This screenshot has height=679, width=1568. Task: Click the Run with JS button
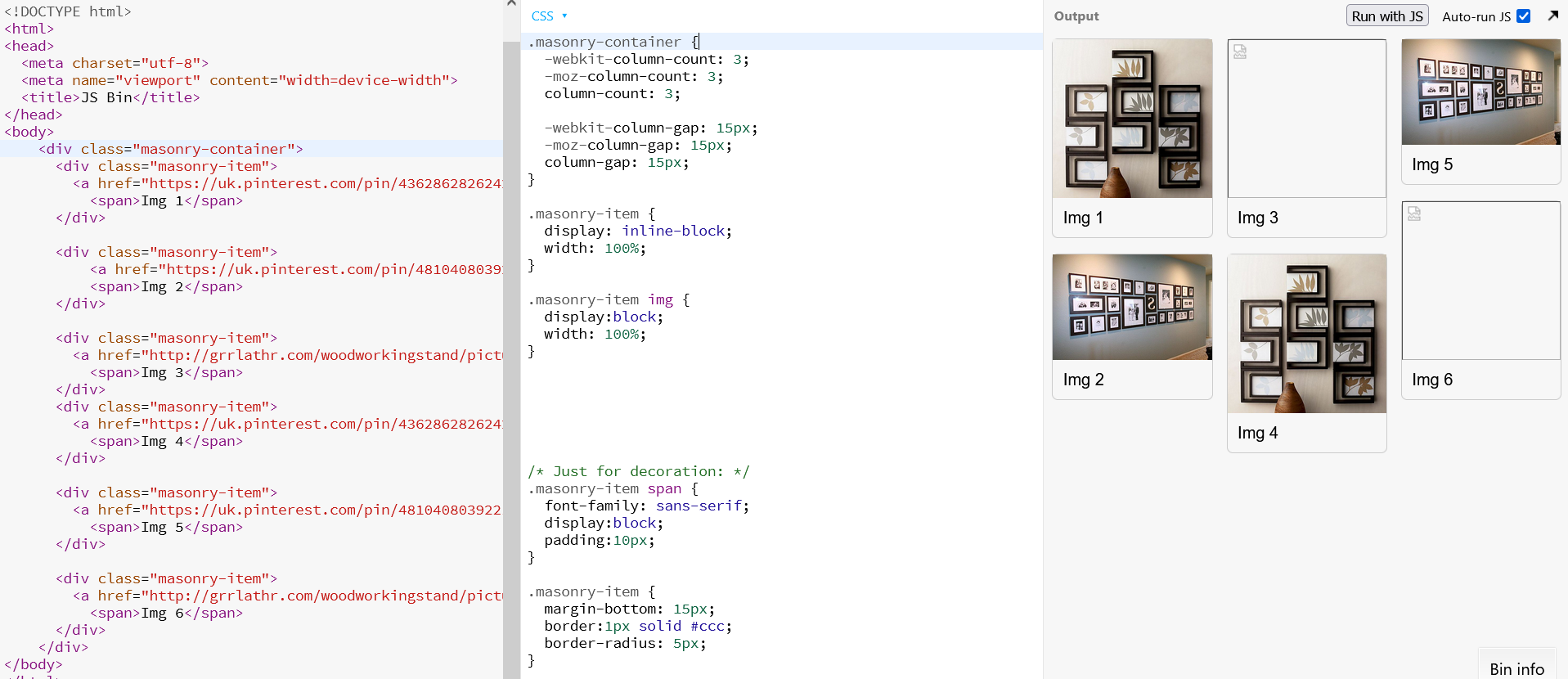click(x=1387, y=16)
